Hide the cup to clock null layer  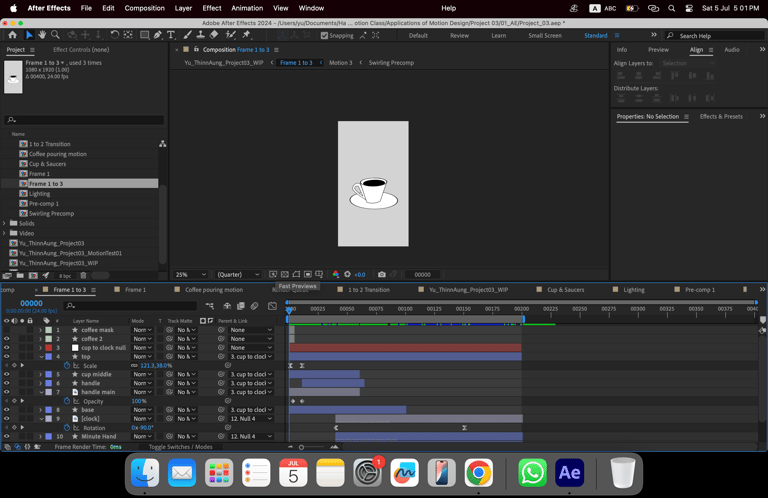(6, 348)
